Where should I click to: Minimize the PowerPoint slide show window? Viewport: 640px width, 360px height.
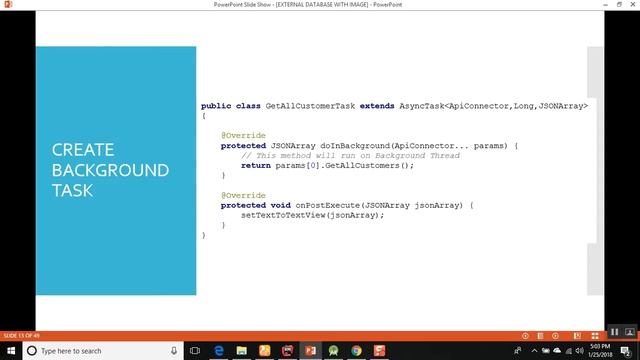606,4
